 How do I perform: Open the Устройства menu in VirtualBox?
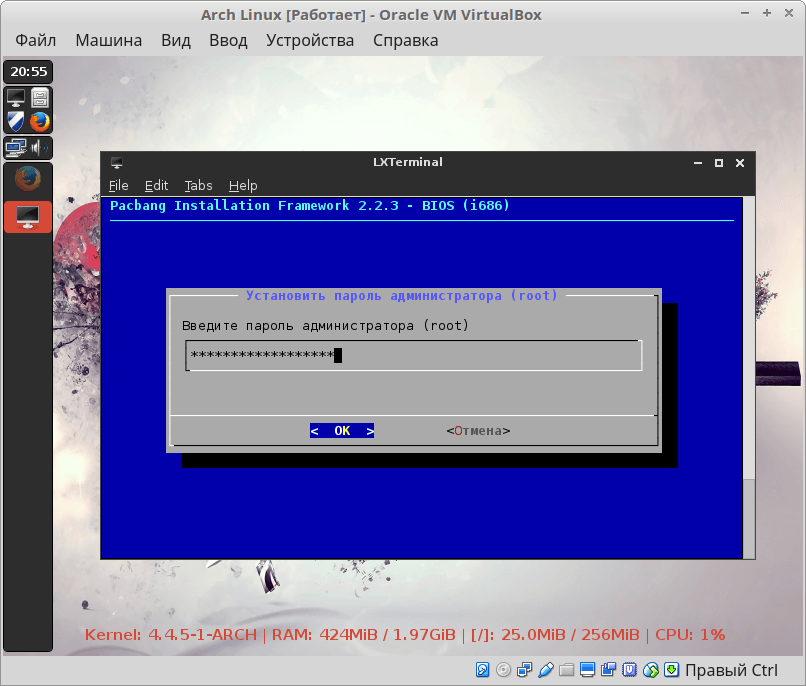(x=310, y=40)
